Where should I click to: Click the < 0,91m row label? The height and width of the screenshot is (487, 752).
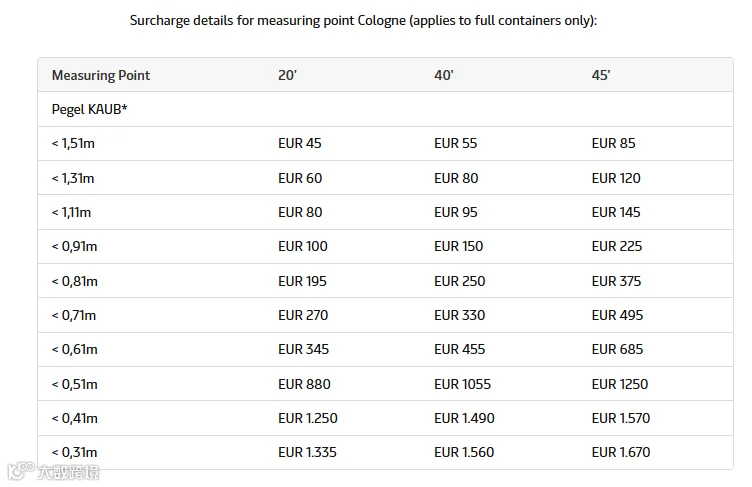pyautogui.click(x=74, y=247)
